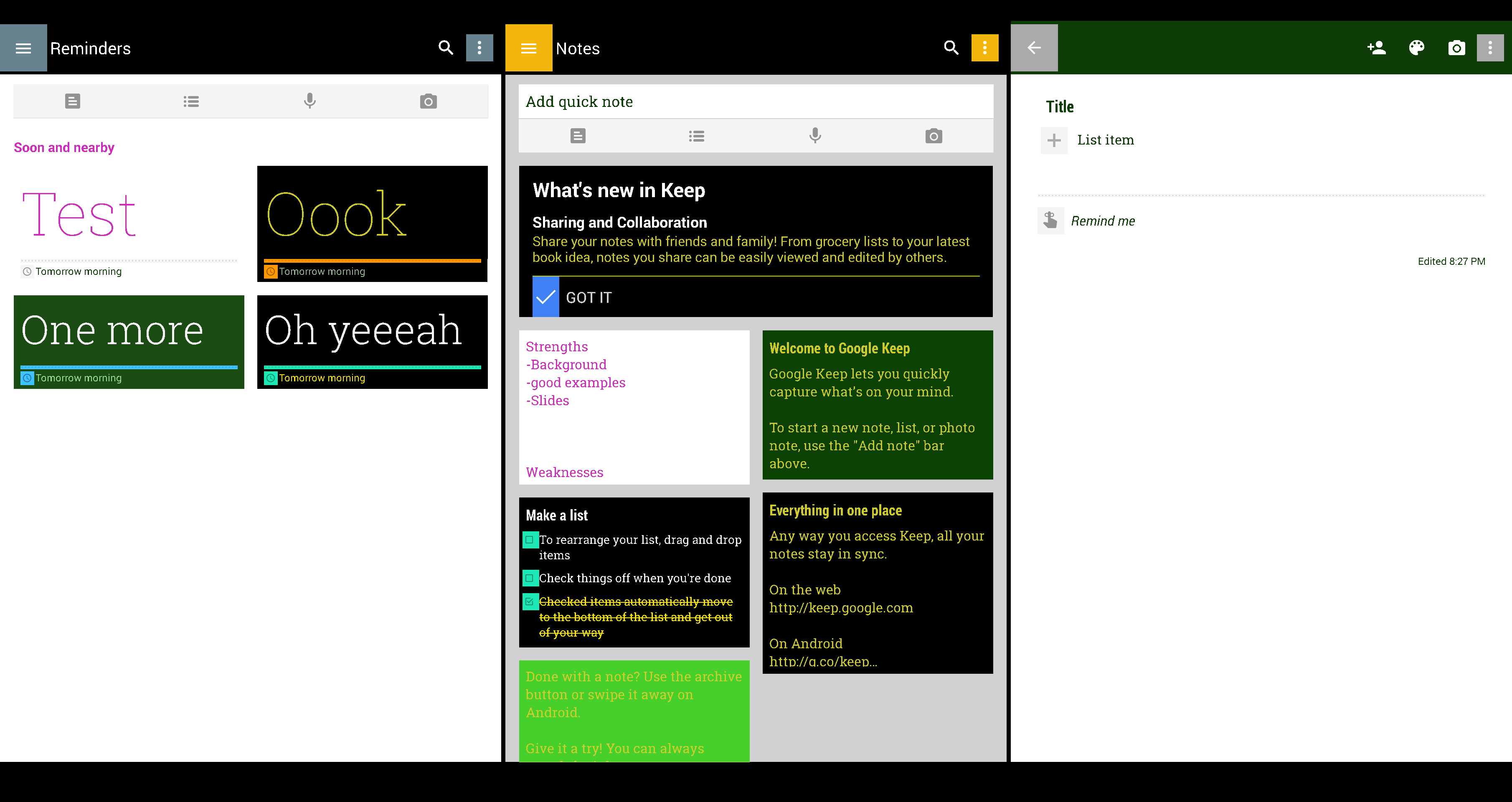Open the hamburger menu in Reminders screen
The height and width of the screenshot is (802, 1512).
pyautogui.click(x=23, y=48)
